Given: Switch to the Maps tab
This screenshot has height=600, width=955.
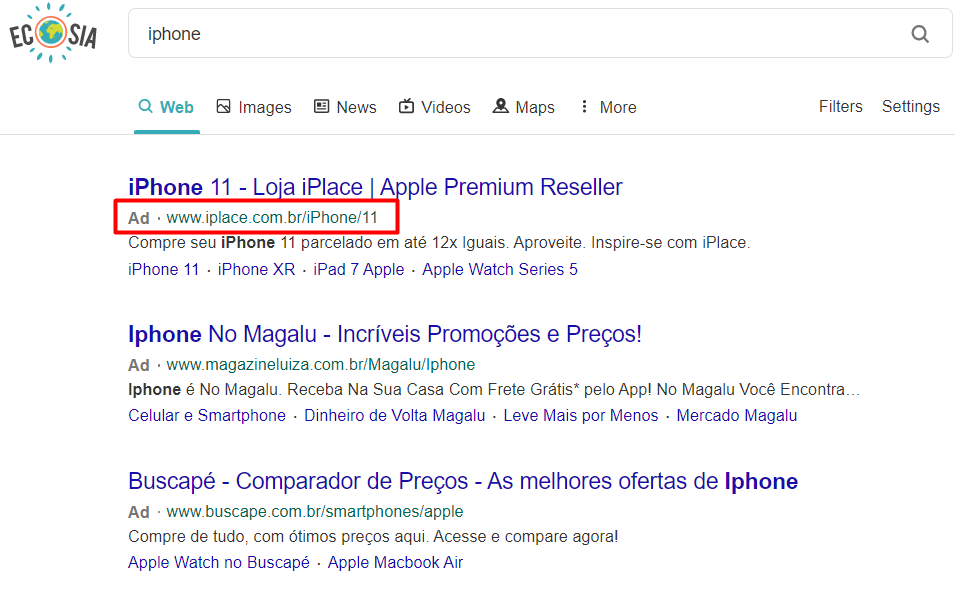Looking at the screenshot, I should (x=523, y=106).
